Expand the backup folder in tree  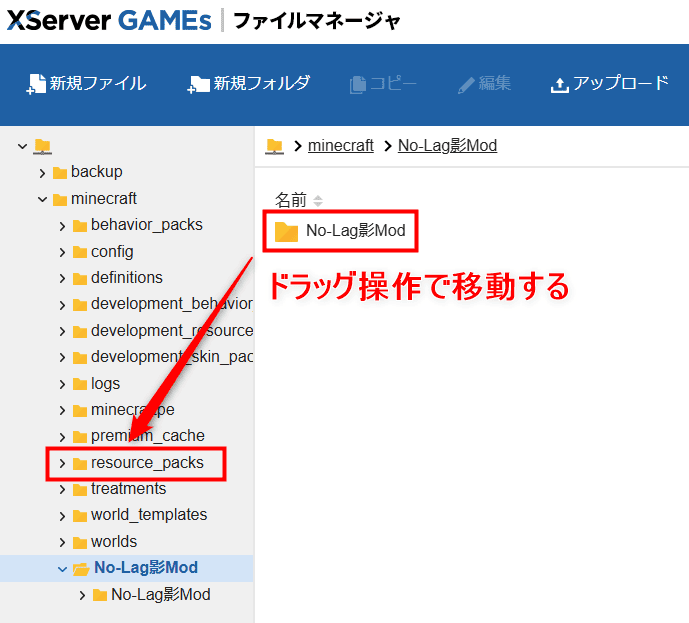click(x=42, y=172)
